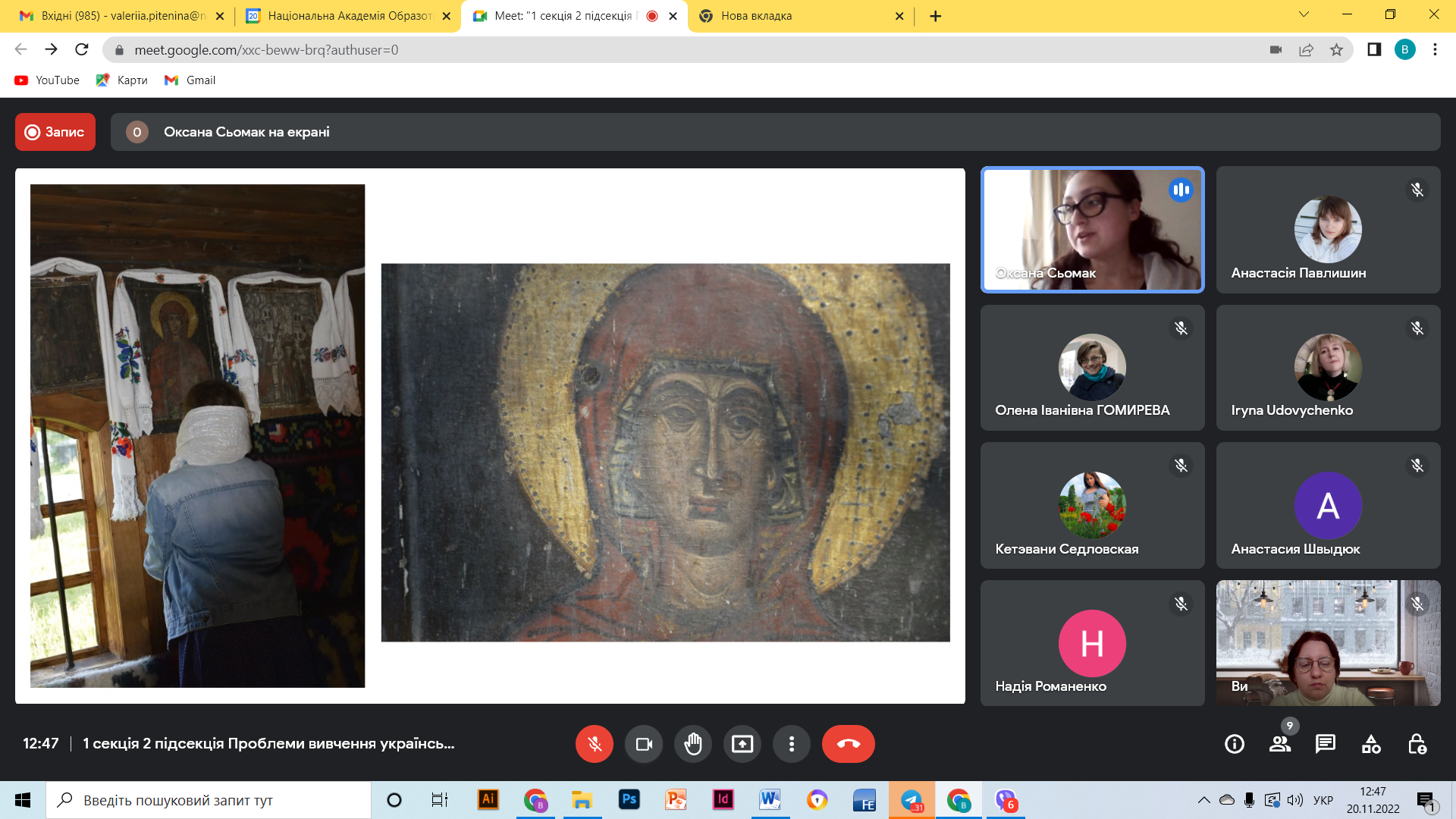Open tab search dropdown arrow
This screenshot has height=819, width=1456.
pyautogui.click(x=1304, y=14)
